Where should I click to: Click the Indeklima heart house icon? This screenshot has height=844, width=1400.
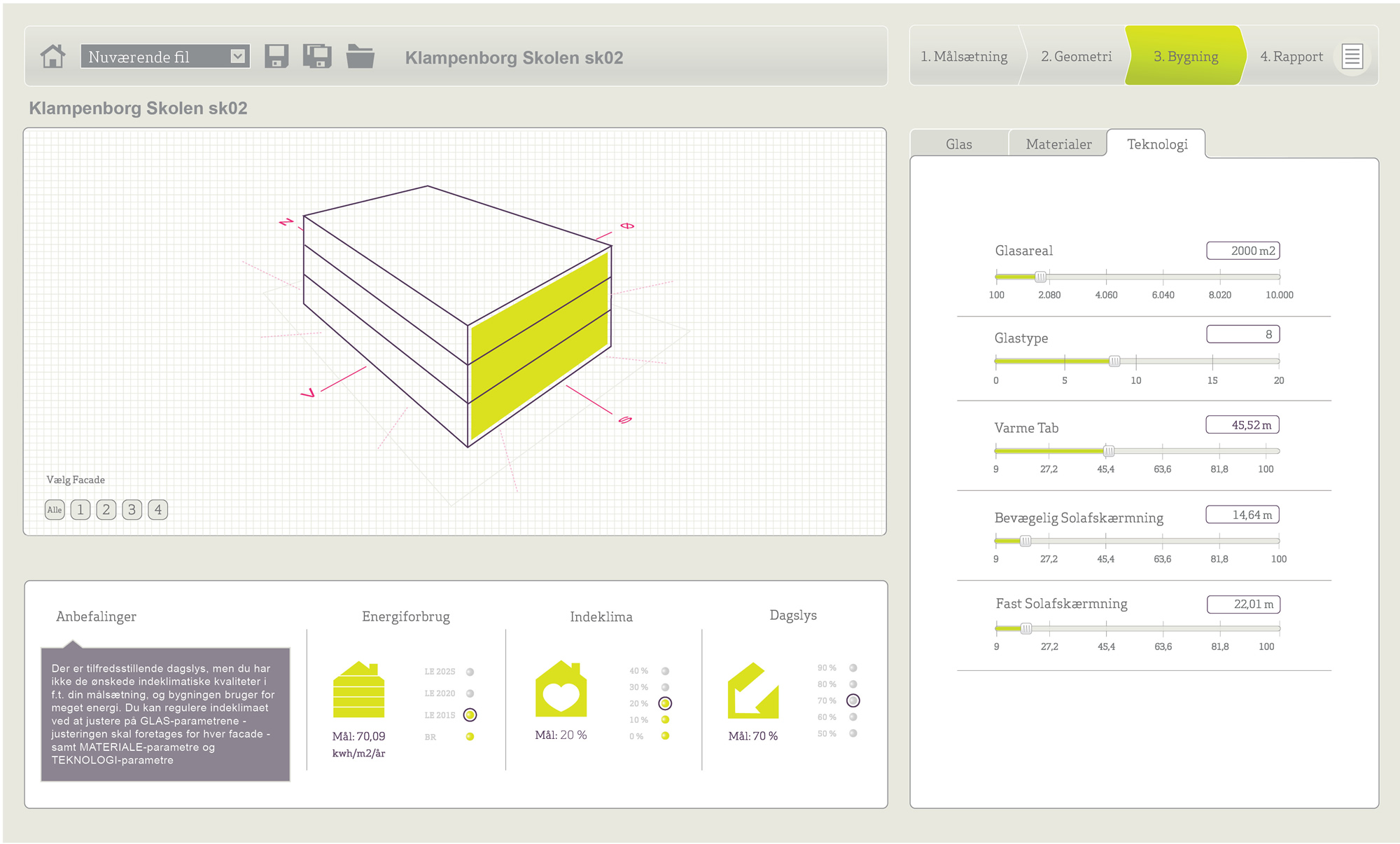click(561, 689)
